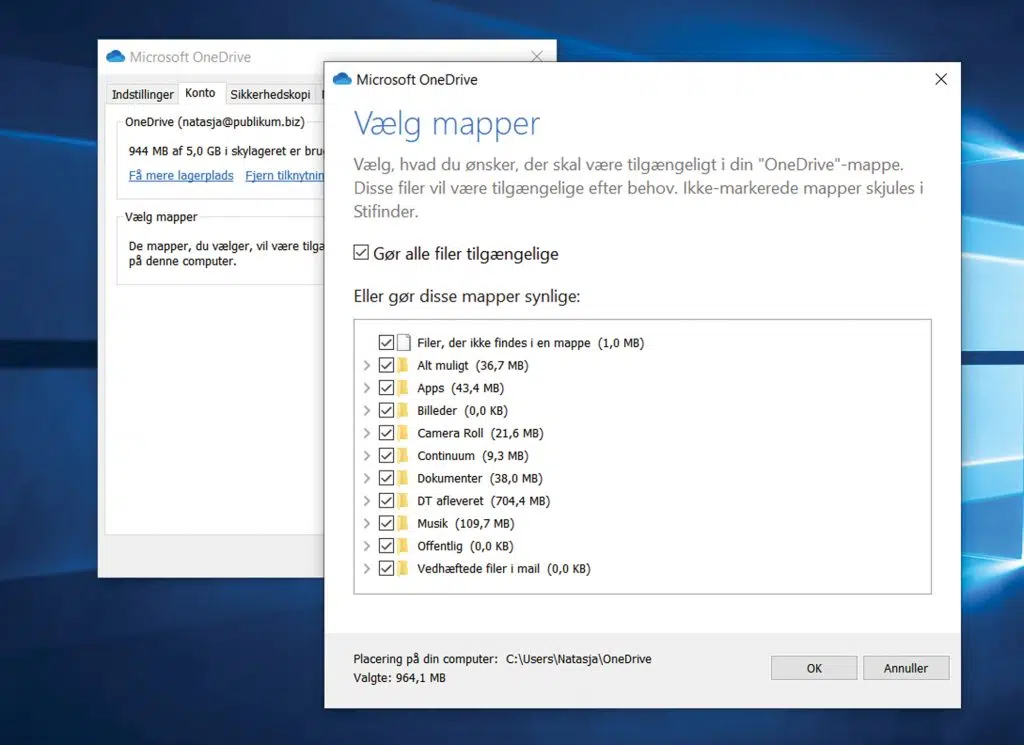The image size is (1024, 745).
Task: Click the Camera Roll folder icon
Action: tap(403, 433)
